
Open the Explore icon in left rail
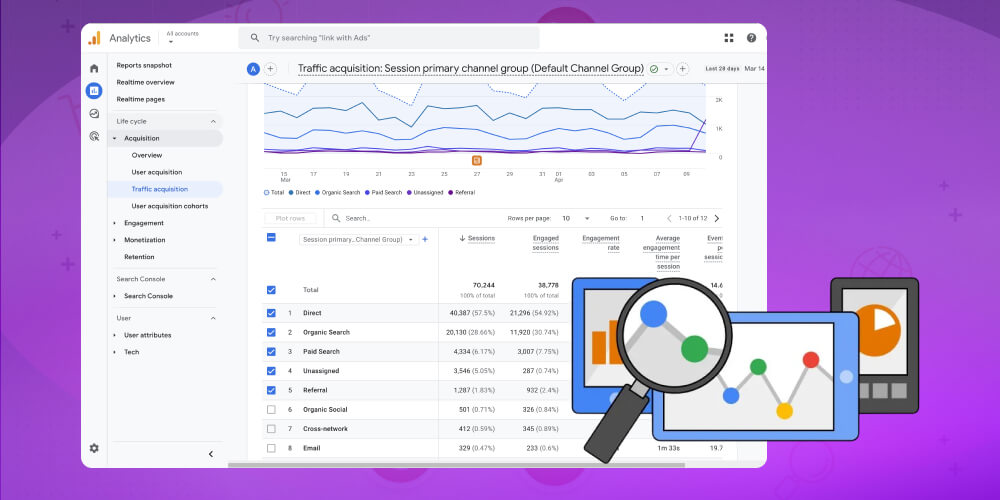94,114
